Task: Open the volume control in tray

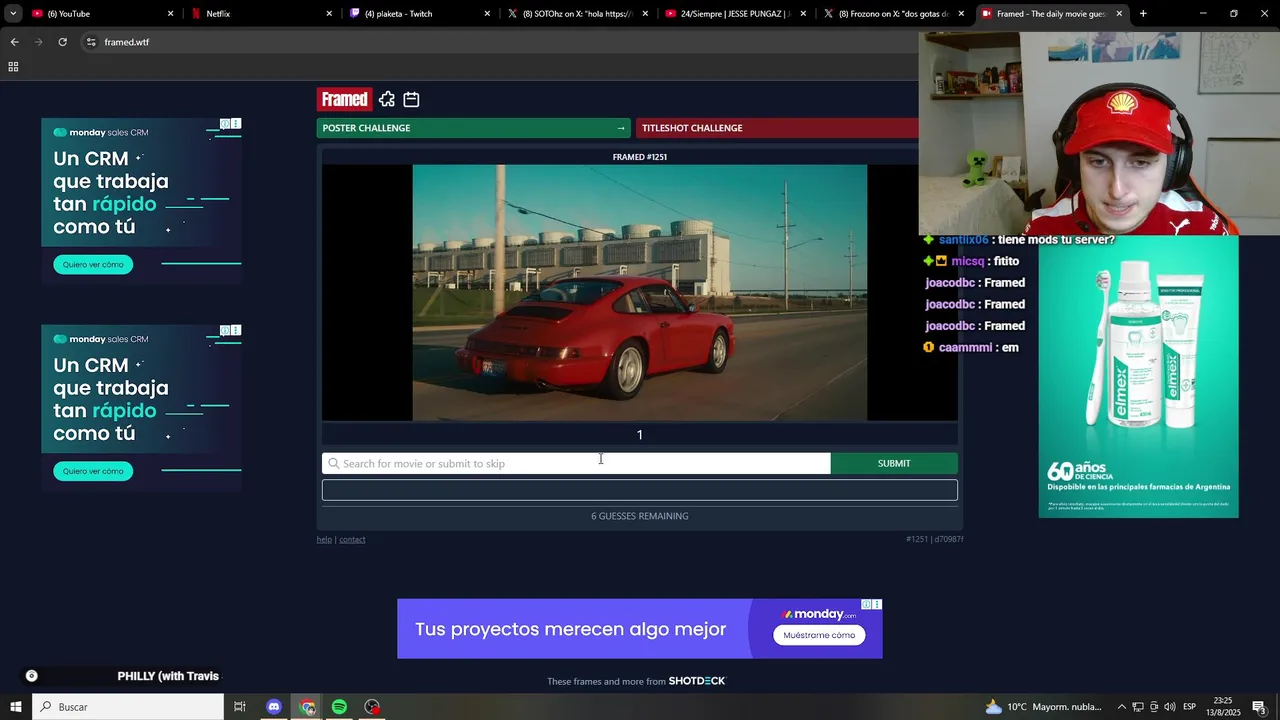Action: (x=1169, y=707)
